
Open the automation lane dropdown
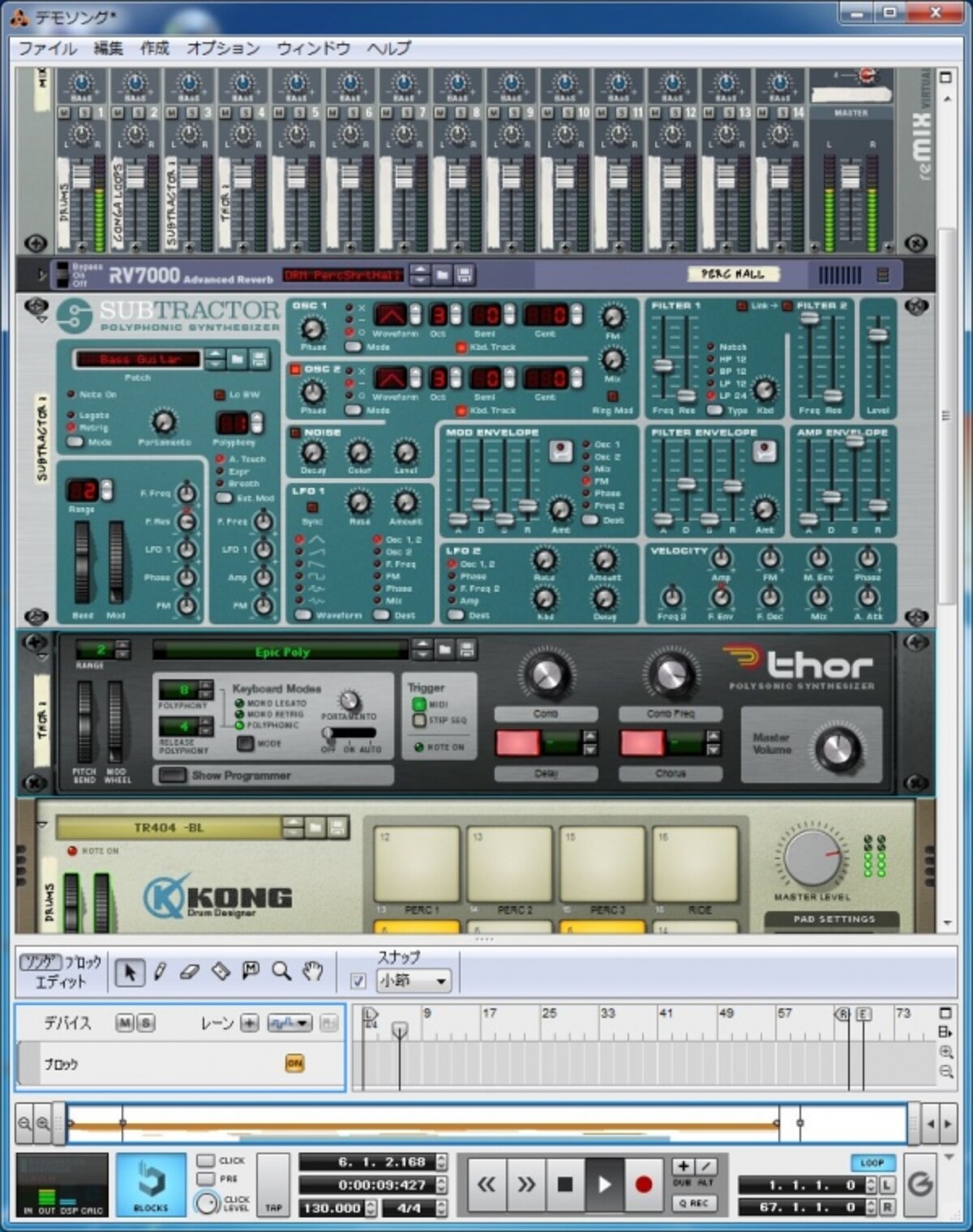click(289, 1023)
